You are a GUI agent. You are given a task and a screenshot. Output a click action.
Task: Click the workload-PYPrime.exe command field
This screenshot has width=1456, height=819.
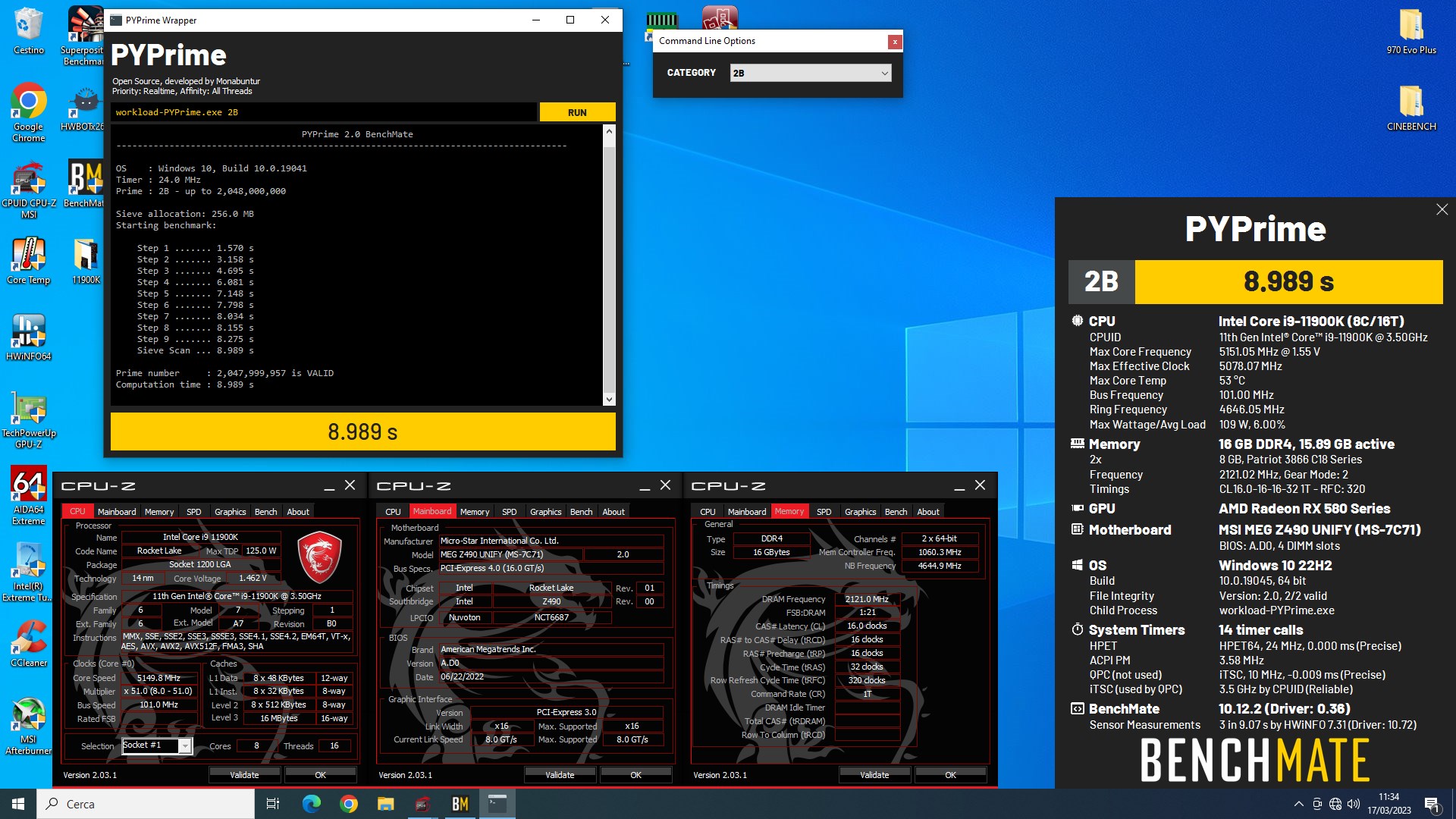(324, 112)
